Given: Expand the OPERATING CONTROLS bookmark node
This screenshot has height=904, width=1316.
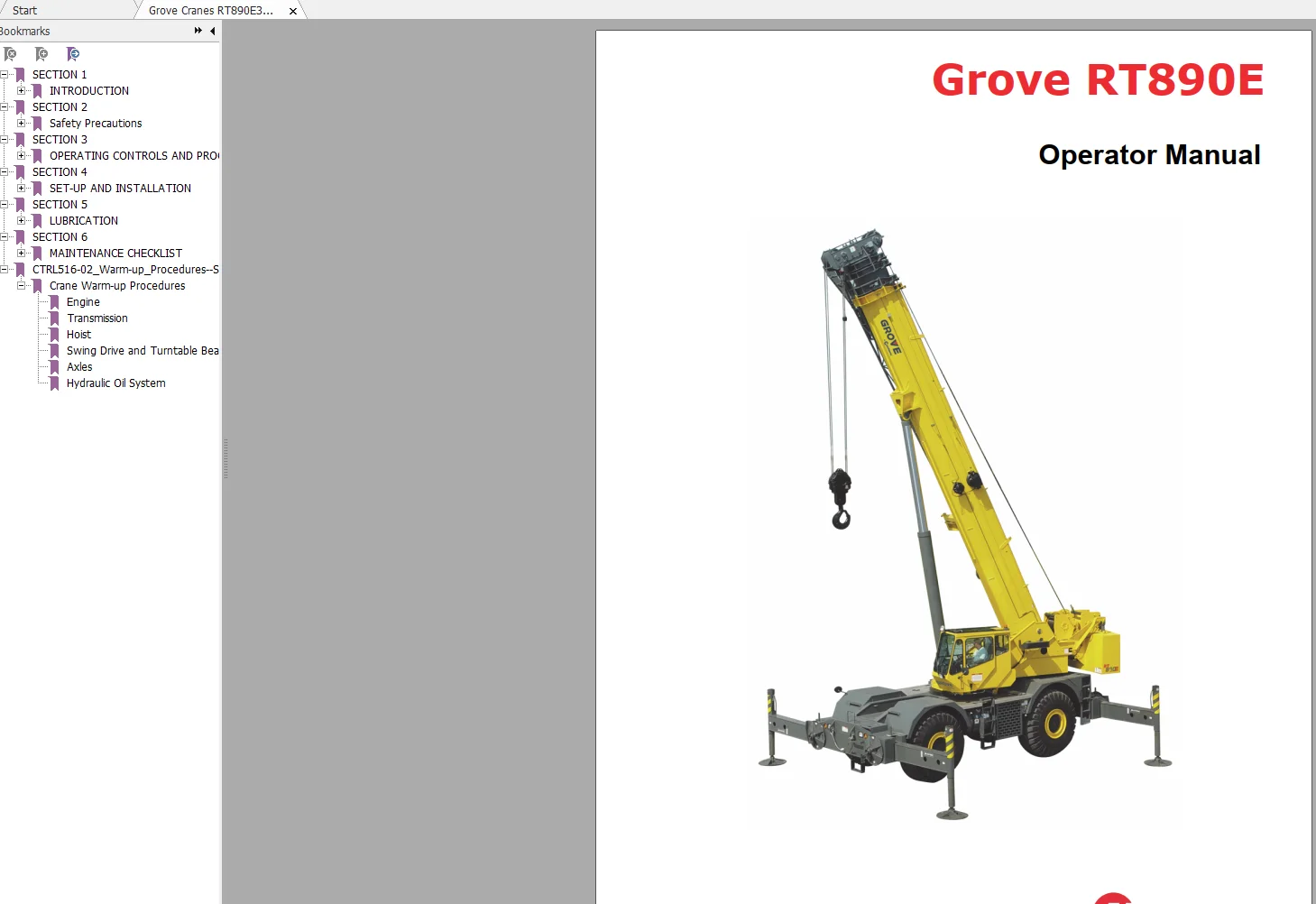Looking at the screenshot, I should 21,156.
